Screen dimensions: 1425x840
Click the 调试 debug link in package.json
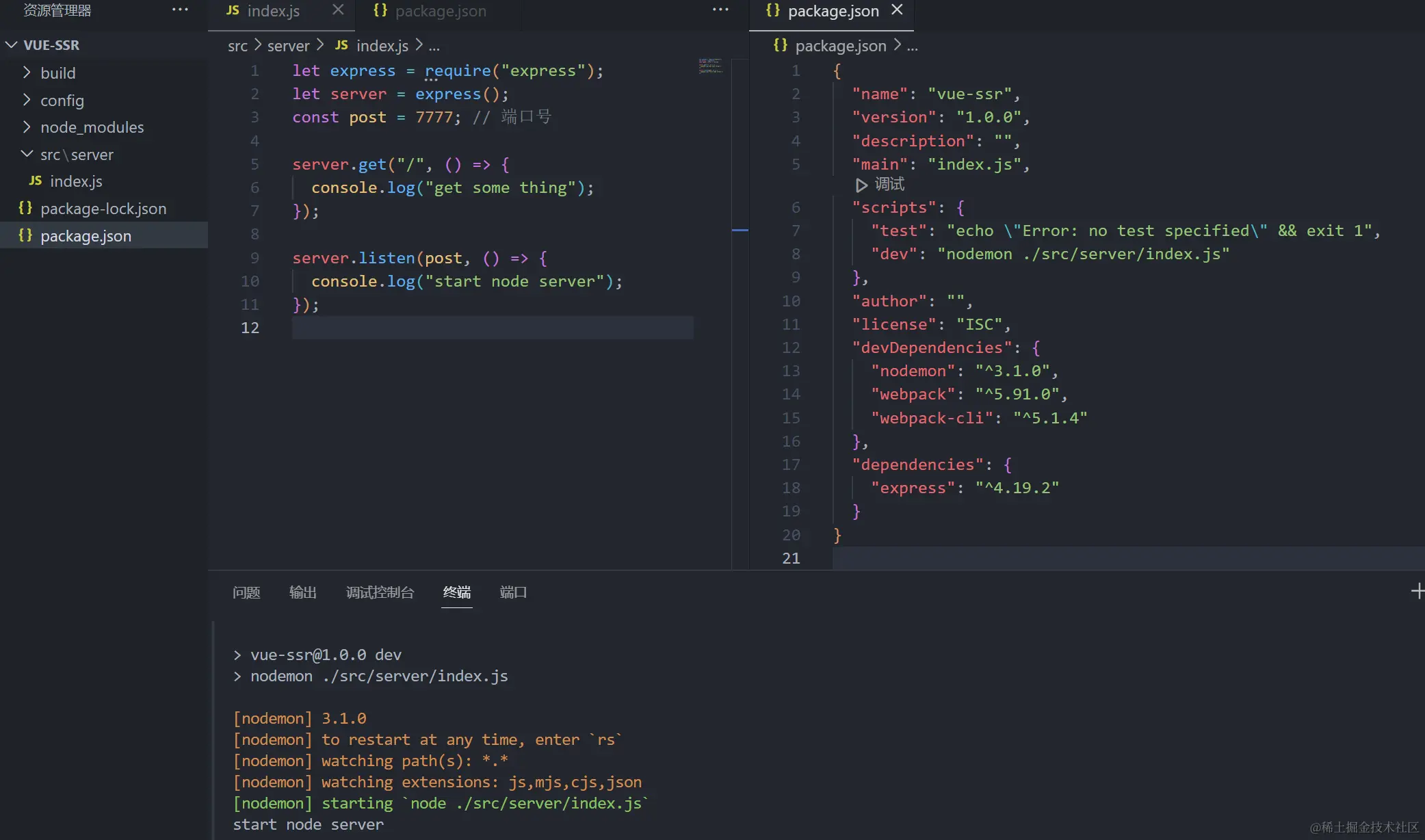click(889, 185)
